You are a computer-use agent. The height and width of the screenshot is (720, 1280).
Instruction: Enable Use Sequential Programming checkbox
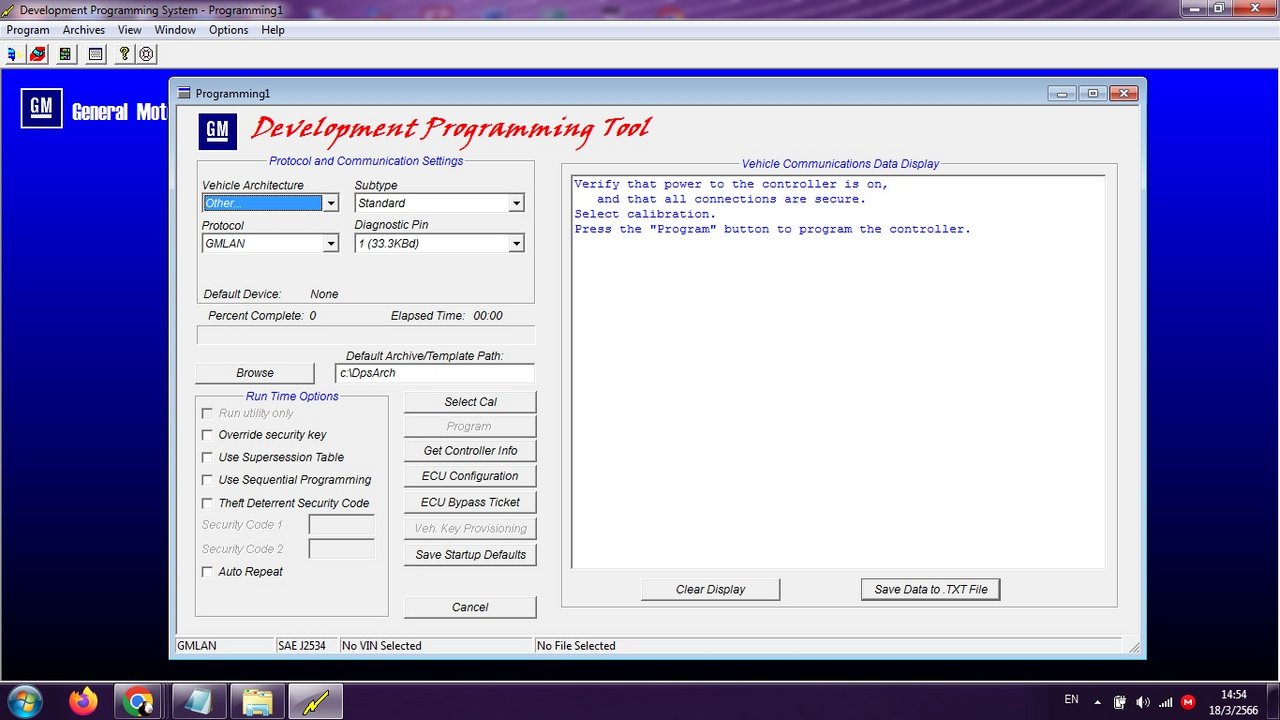[x=208, y=480]
